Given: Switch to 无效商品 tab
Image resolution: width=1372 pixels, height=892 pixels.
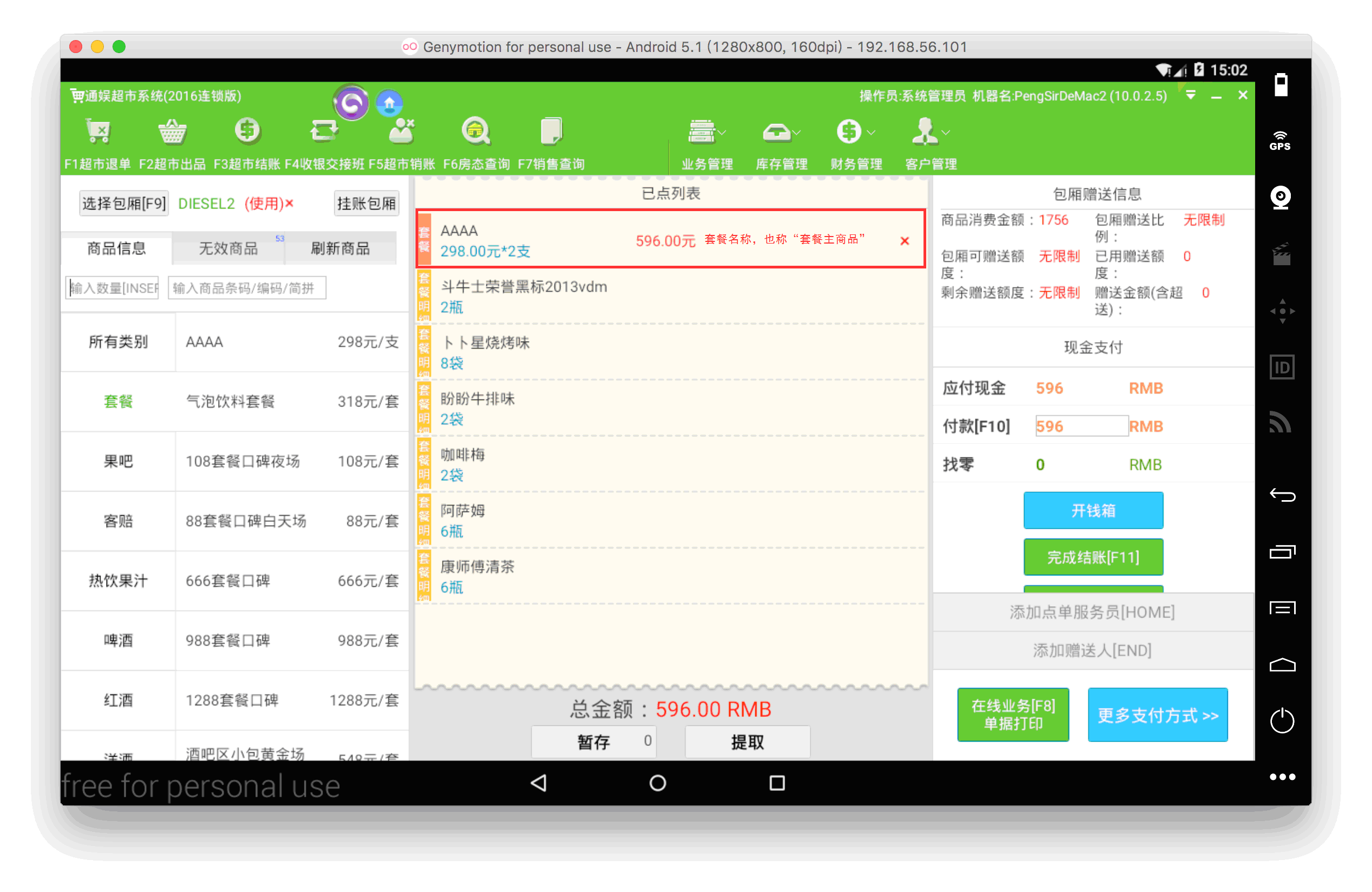Looking at the screenshot, I should point(228,248).
